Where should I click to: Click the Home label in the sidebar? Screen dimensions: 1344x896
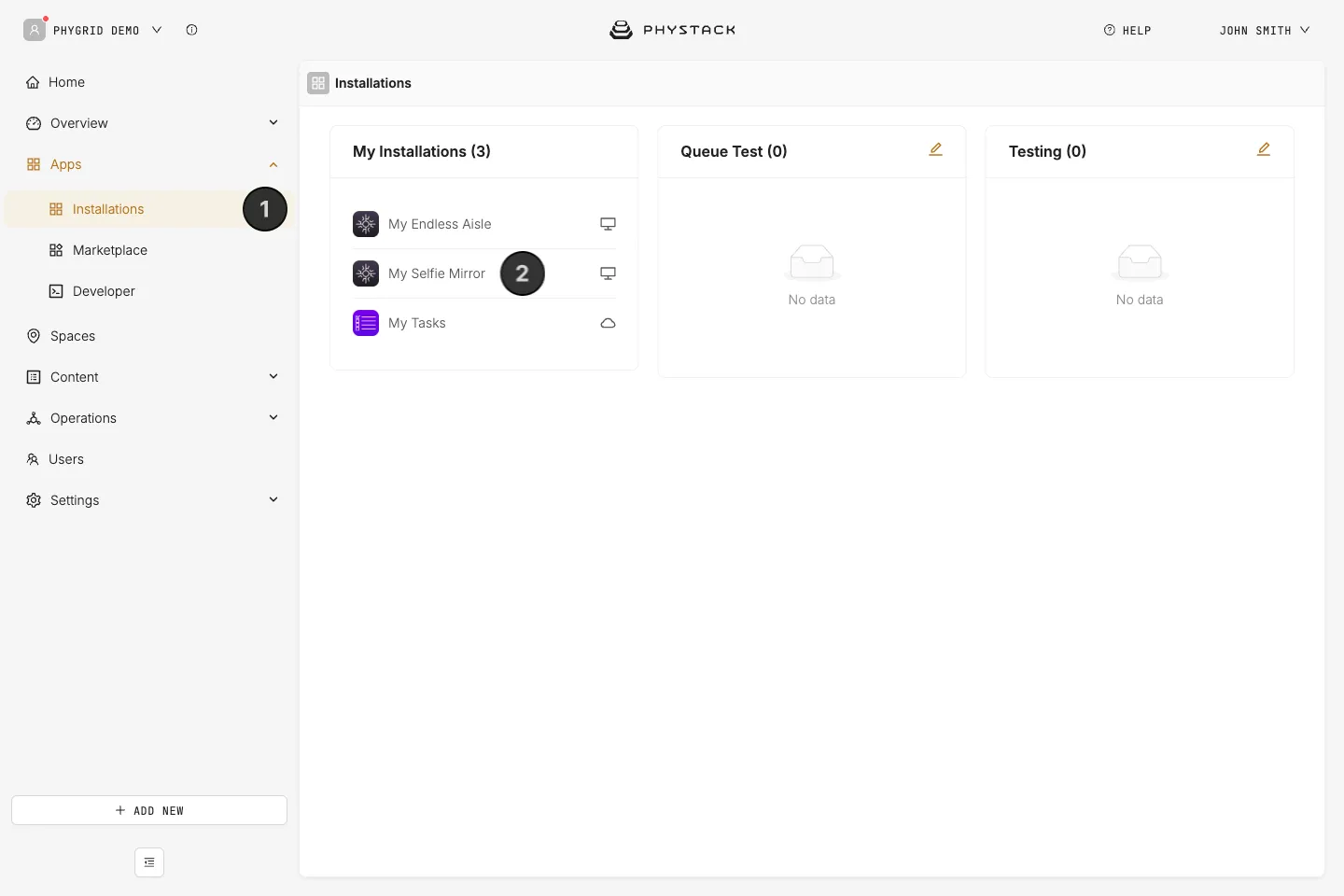coord(66,82)
